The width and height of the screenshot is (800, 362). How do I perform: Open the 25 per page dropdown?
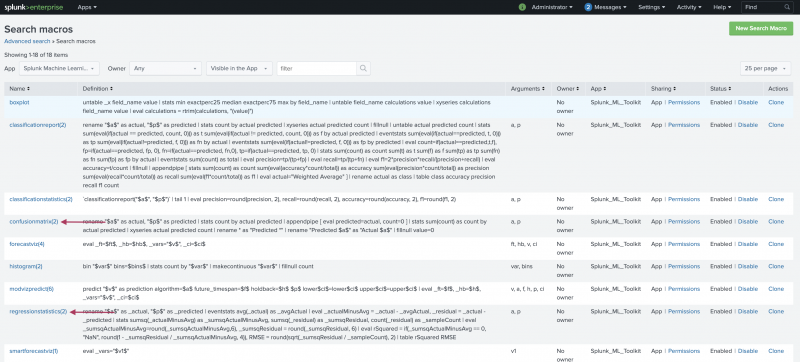(765, 68)
